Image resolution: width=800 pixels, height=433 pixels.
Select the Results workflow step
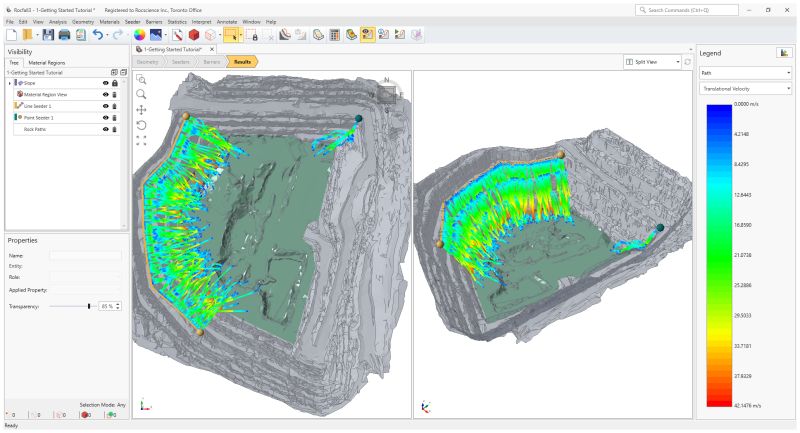coord(242,62)
